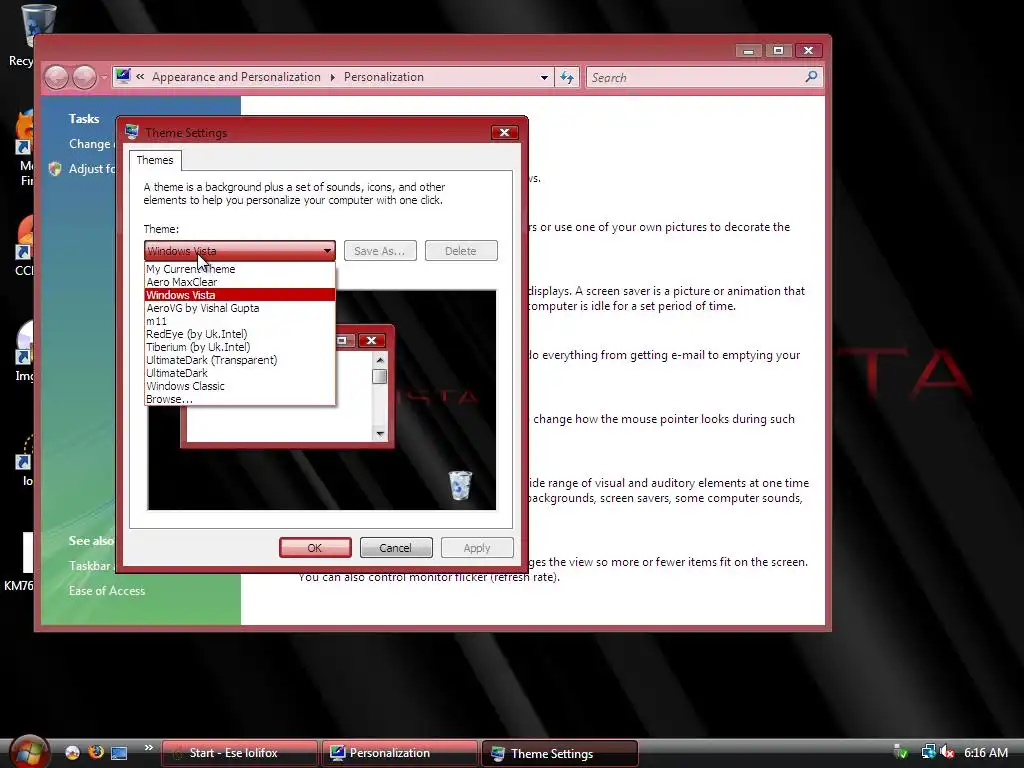Screen dimensions: 1024x768
Task: Click the preview Recycle Bin icon
Action: pyautogui.click(x=460, y=485)
